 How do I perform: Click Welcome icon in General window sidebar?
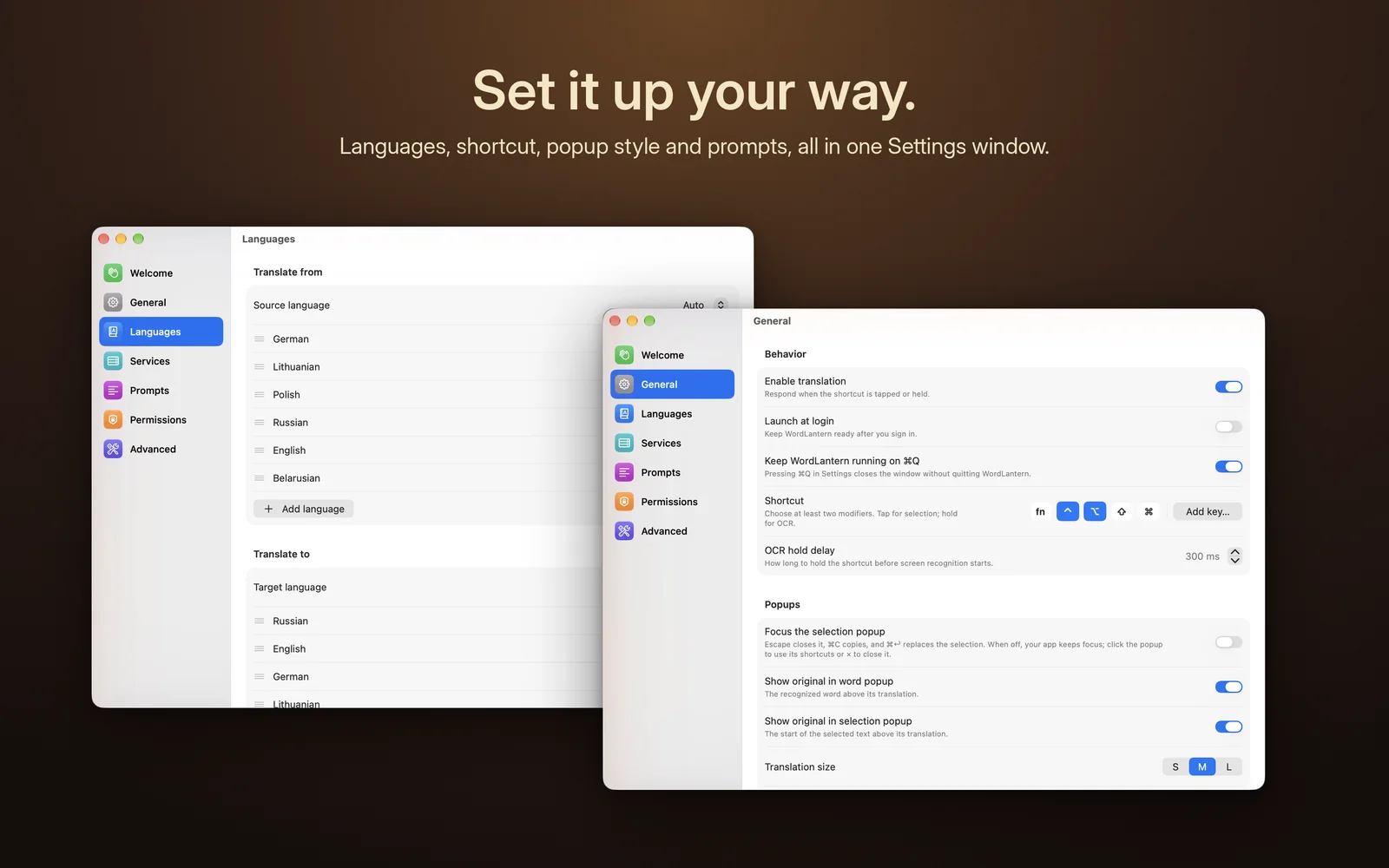point(624,355)
